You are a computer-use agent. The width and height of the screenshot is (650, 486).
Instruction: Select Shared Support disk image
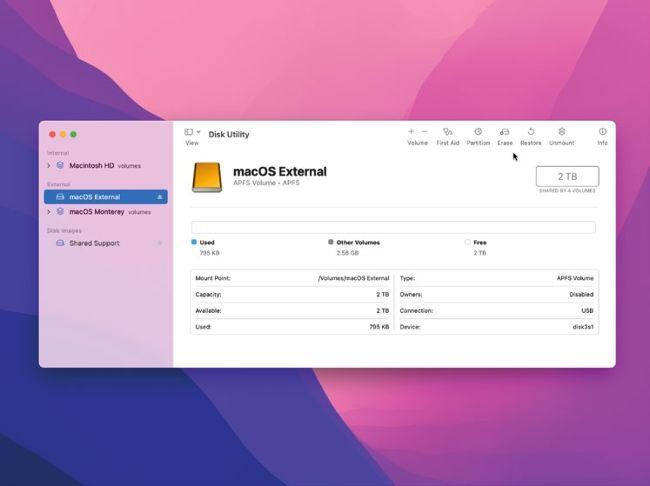tap(94, 243)
